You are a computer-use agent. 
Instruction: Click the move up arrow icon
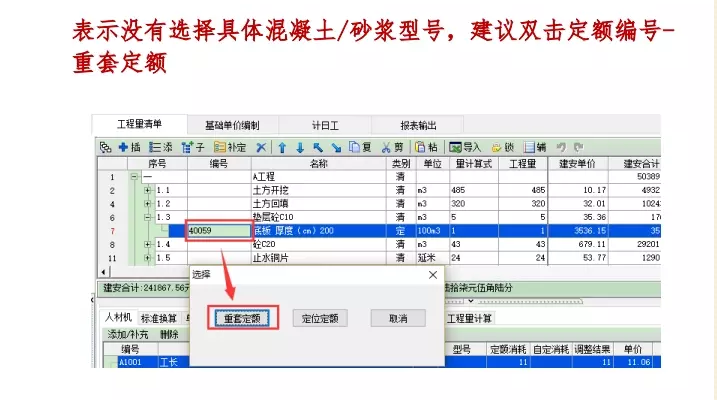[283, 147]
